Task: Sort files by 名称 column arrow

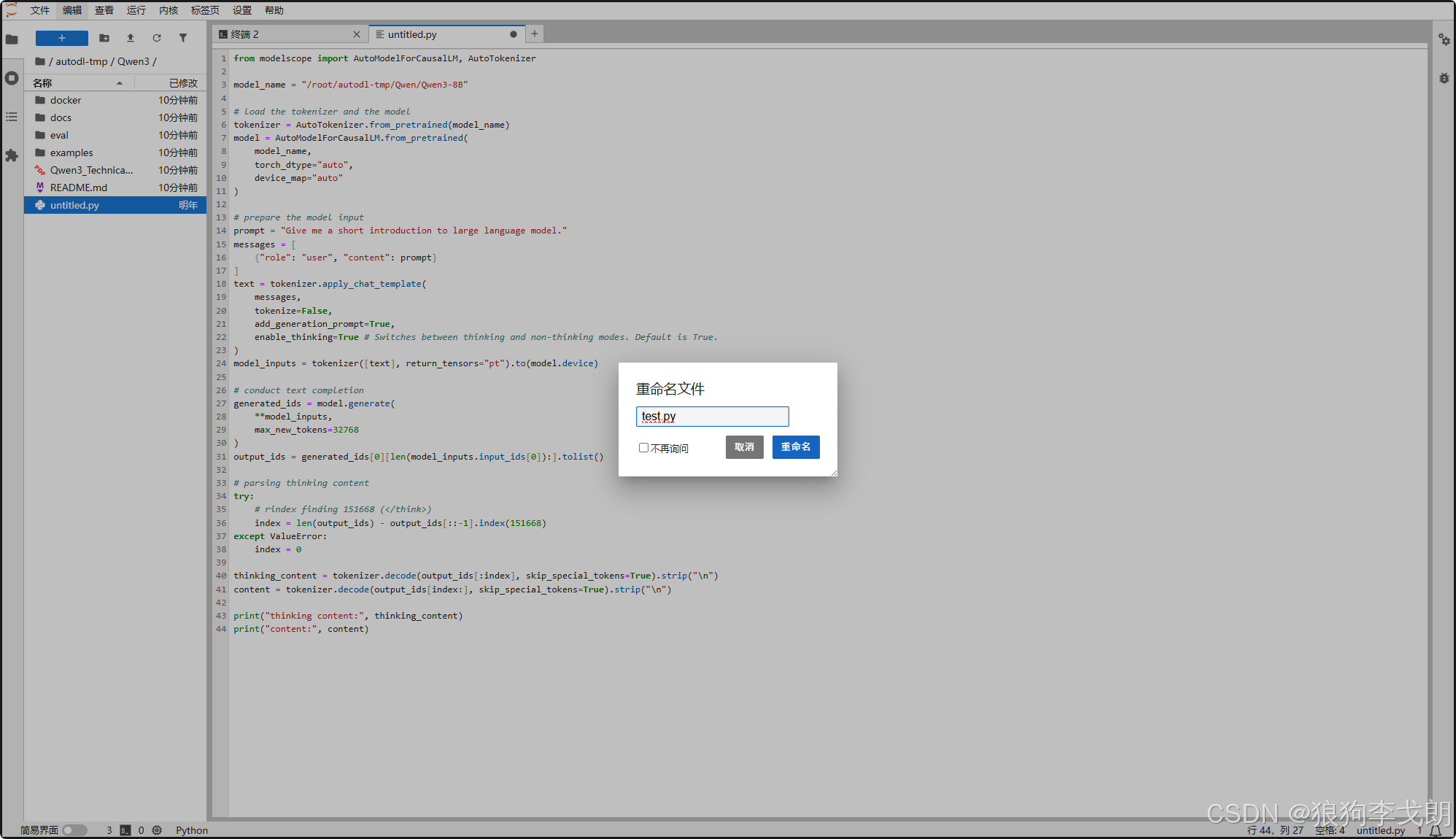Action: 120,83
